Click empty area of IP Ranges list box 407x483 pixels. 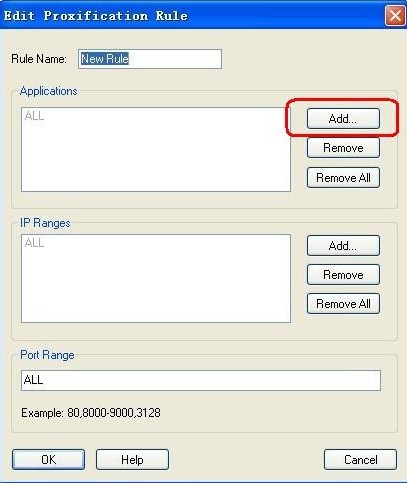(x=156, y=287)
